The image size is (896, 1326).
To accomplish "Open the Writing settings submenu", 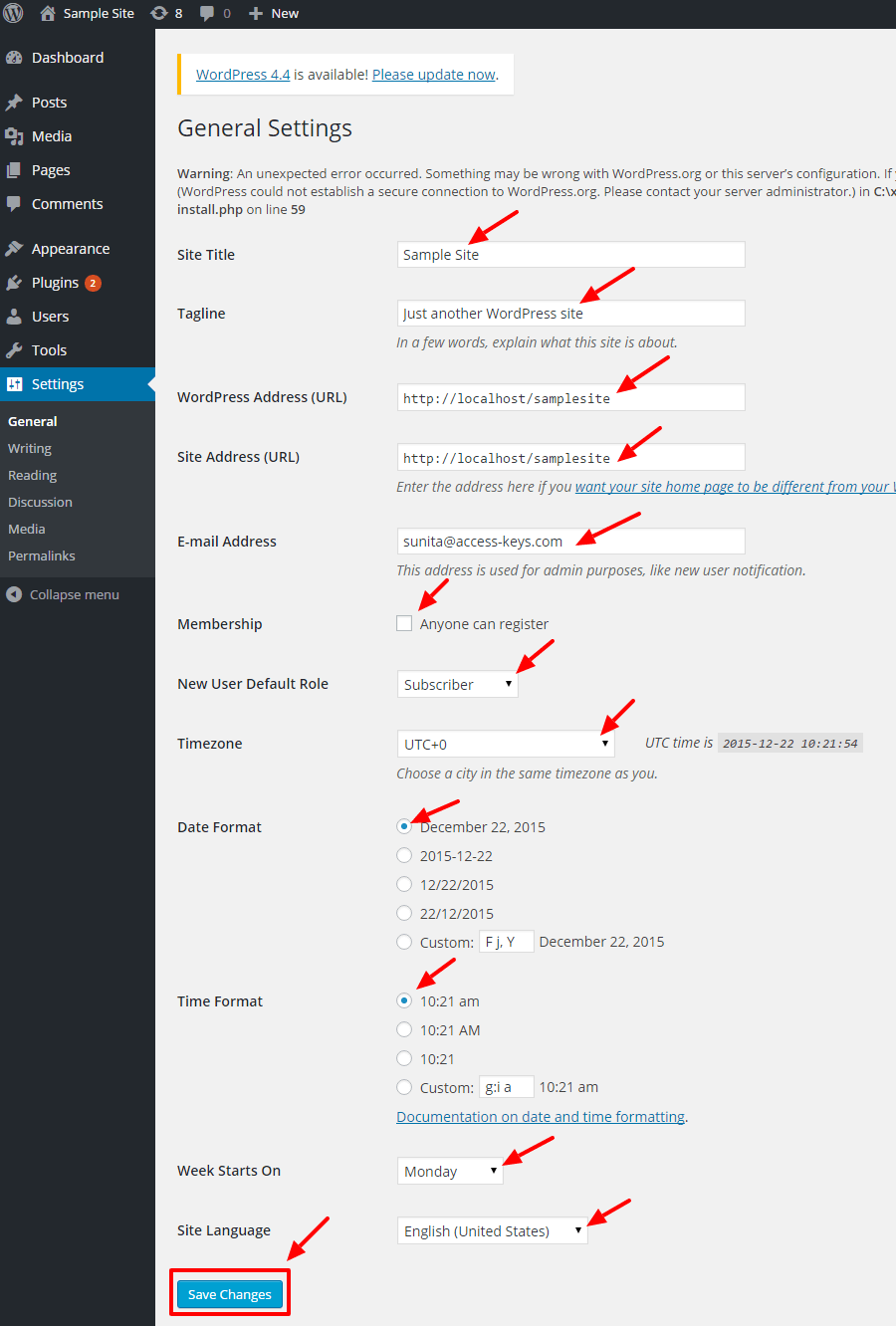I will [30, 449].
